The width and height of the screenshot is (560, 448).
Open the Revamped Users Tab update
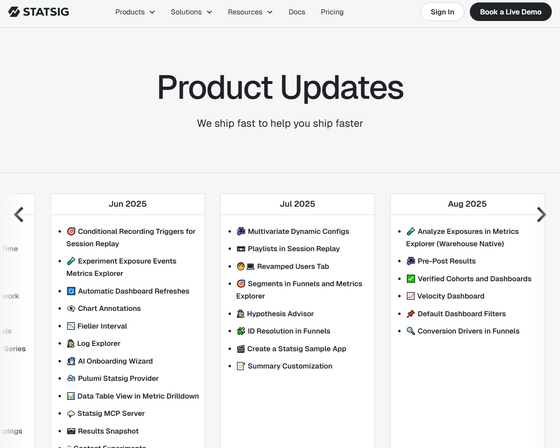click(x=293, y=267)
